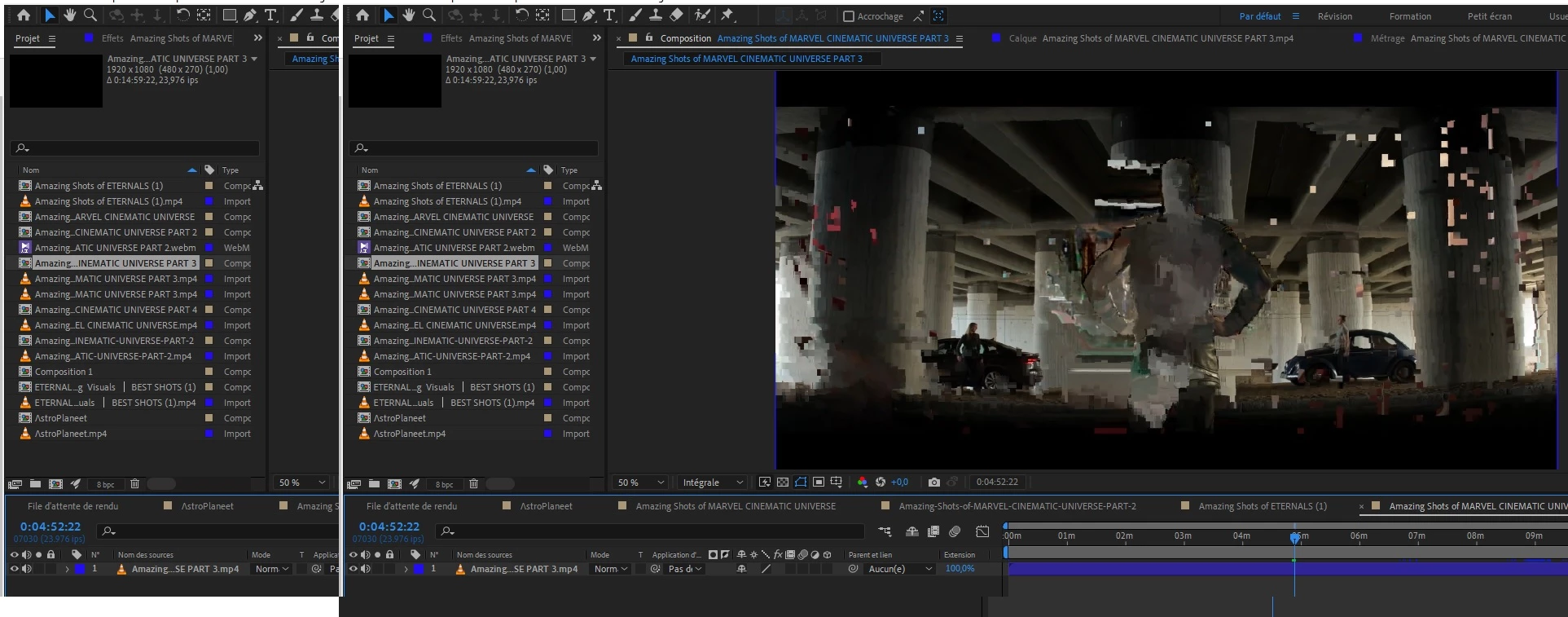Select the Brush tool in the right window toolbar
The image size is (1568, 617).
(x=635, y=15)
